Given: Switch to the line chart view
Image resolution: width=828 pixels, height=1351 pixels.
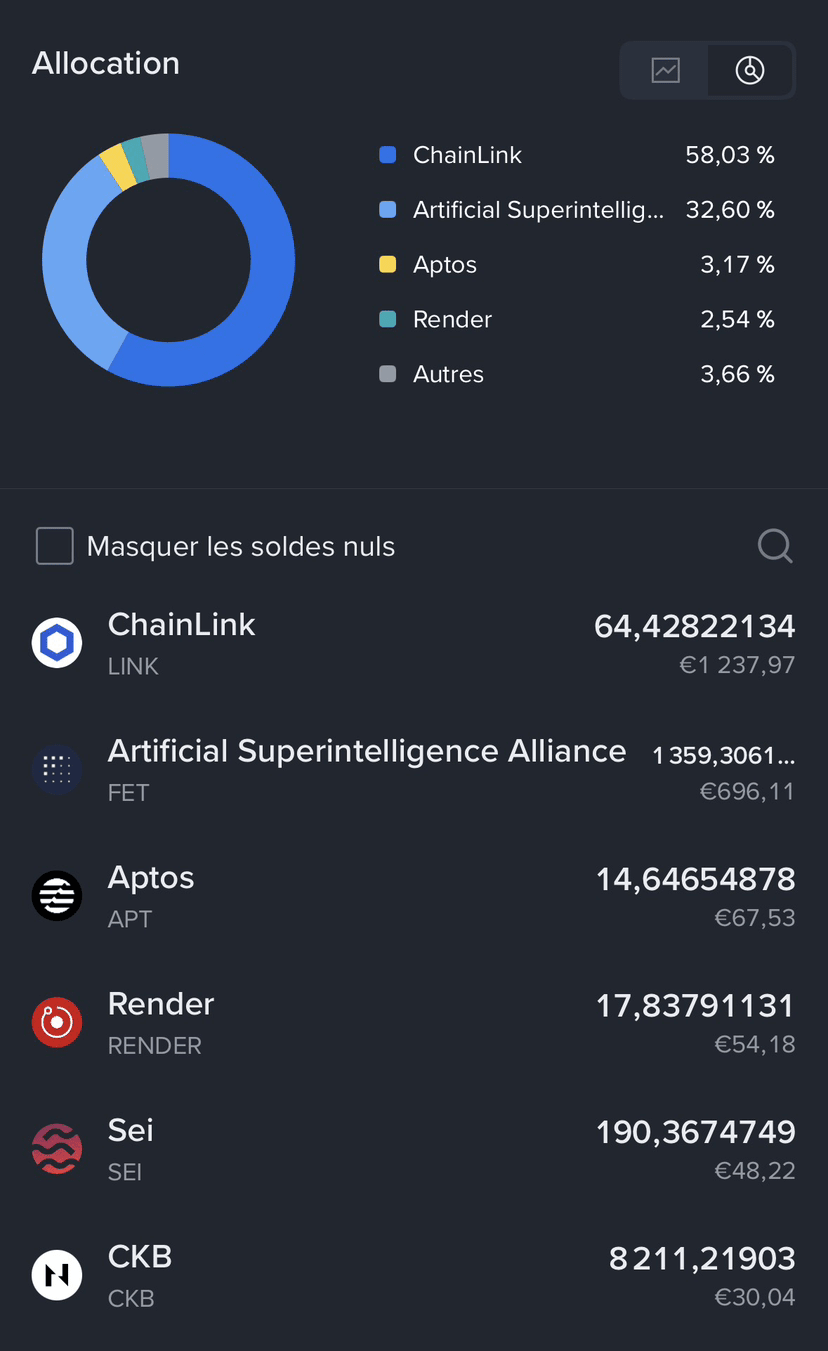Looking at the screenshot, I should (665, 70).
